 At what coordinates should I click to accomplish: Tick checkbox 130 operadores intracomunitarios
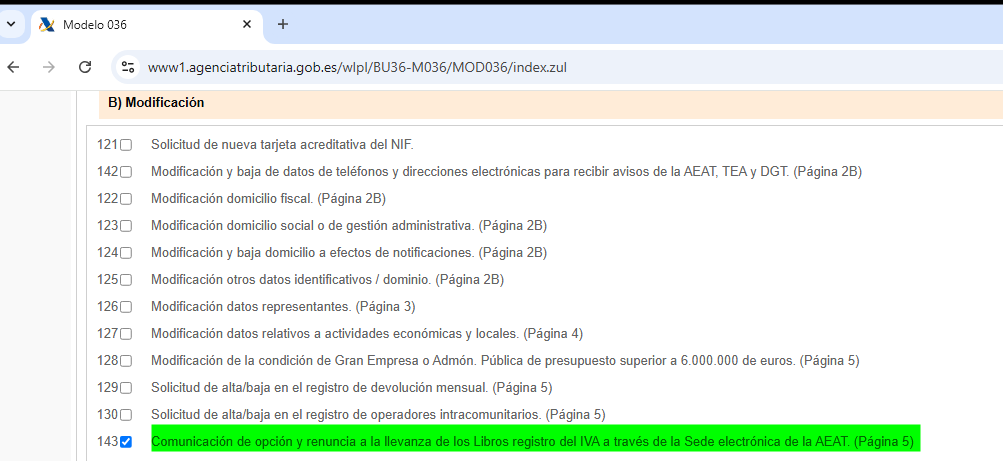pyautogui.click(x=126, y=415)
